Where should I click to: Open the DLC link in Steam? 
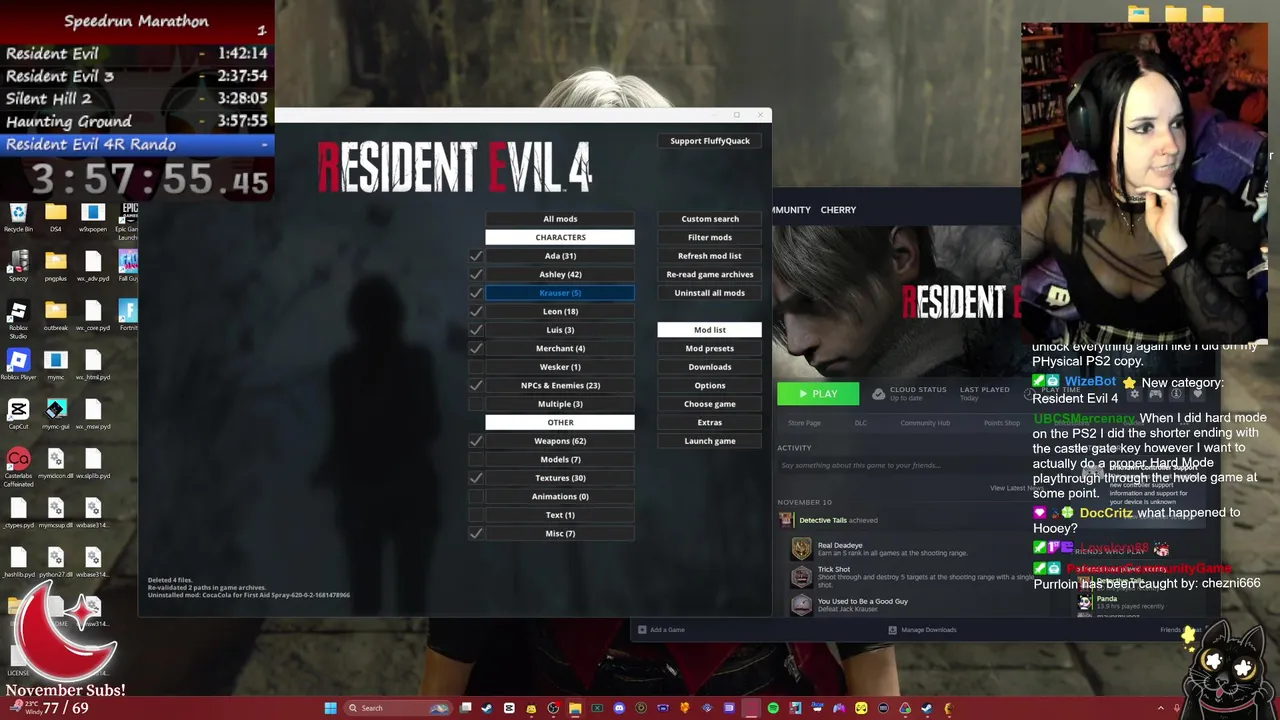pyautogui.click(x=860, y=423)
